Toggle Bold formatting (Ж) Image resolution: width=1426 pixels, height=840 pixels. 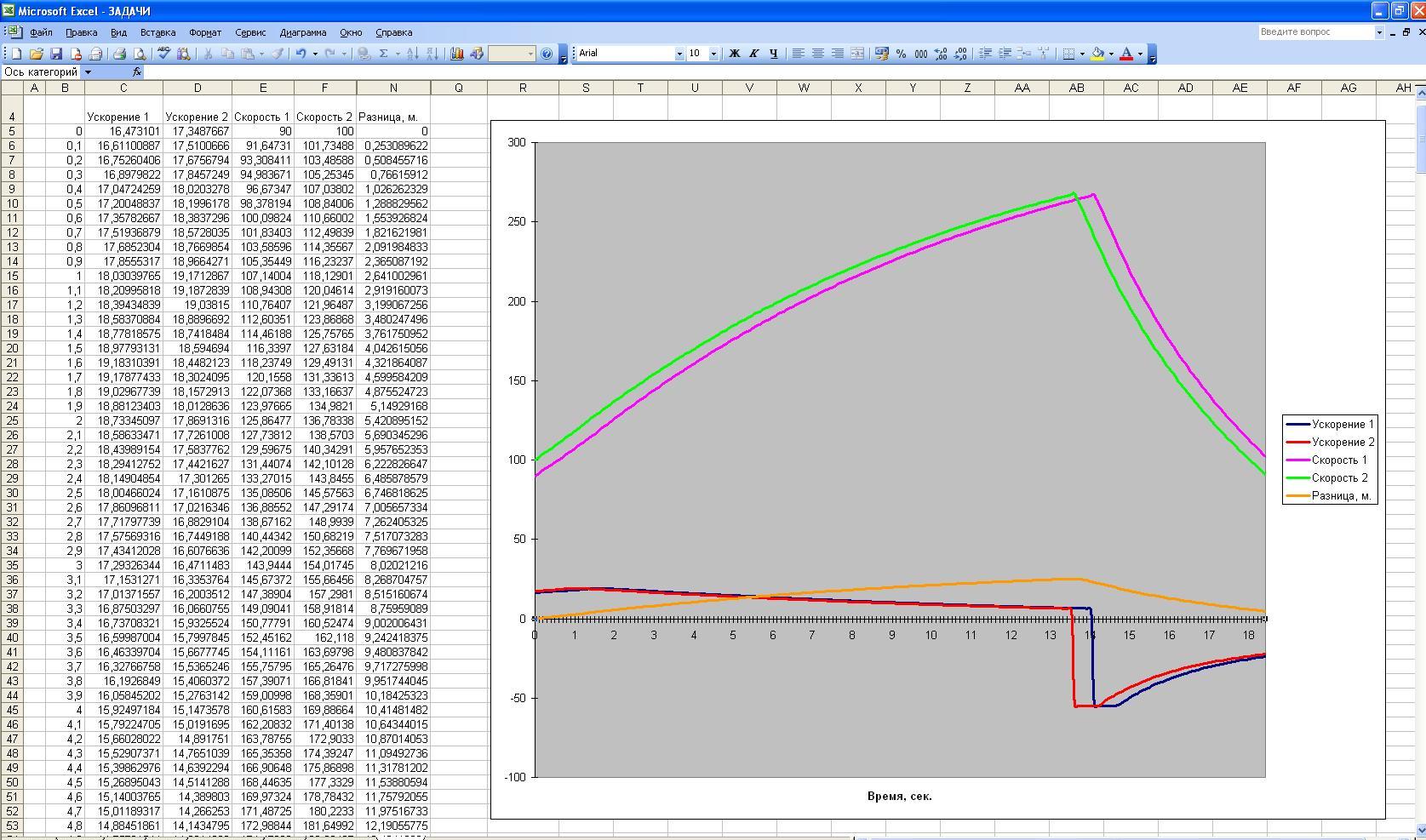click(x=734, y=54)
